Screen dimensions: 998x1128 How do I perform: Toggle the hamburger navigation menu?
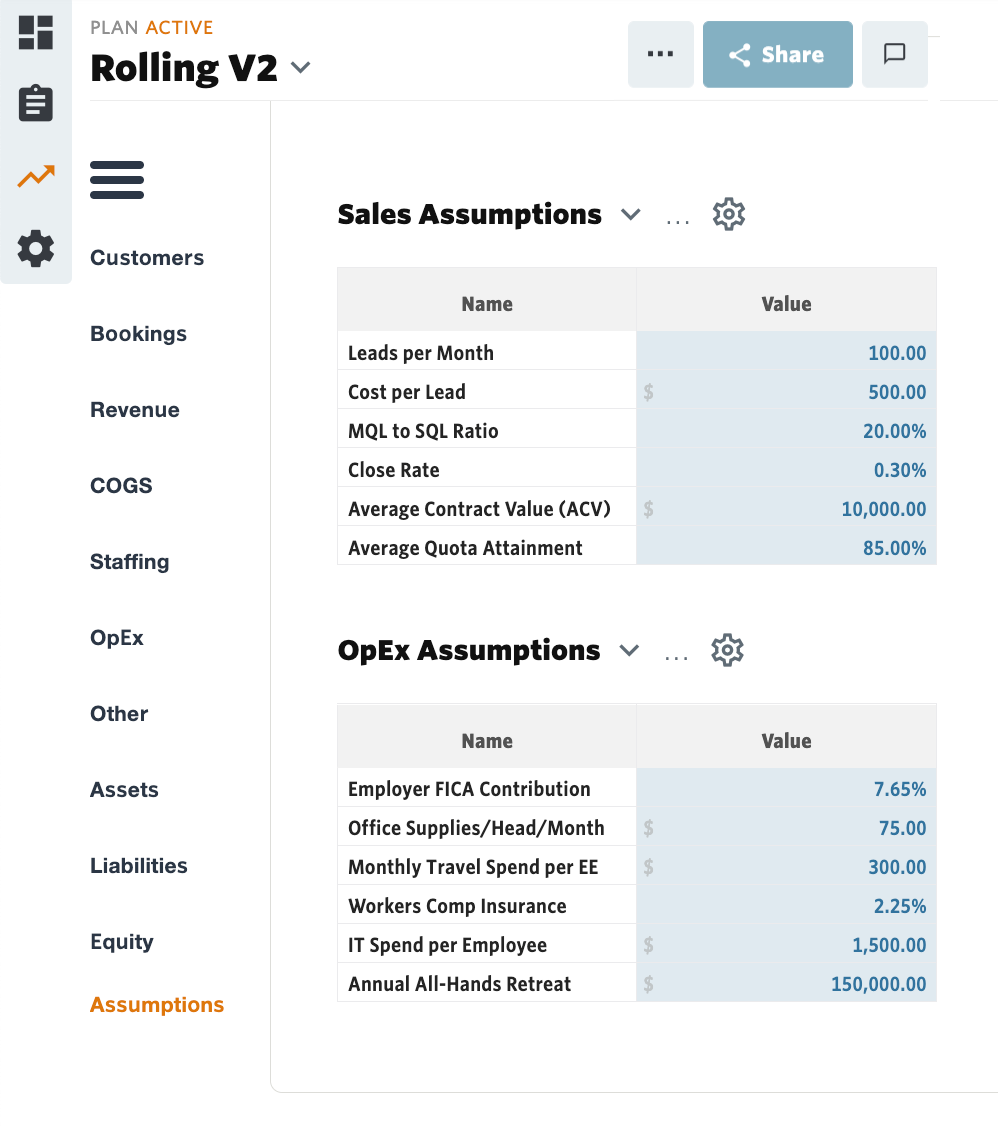tap(117, 180)
